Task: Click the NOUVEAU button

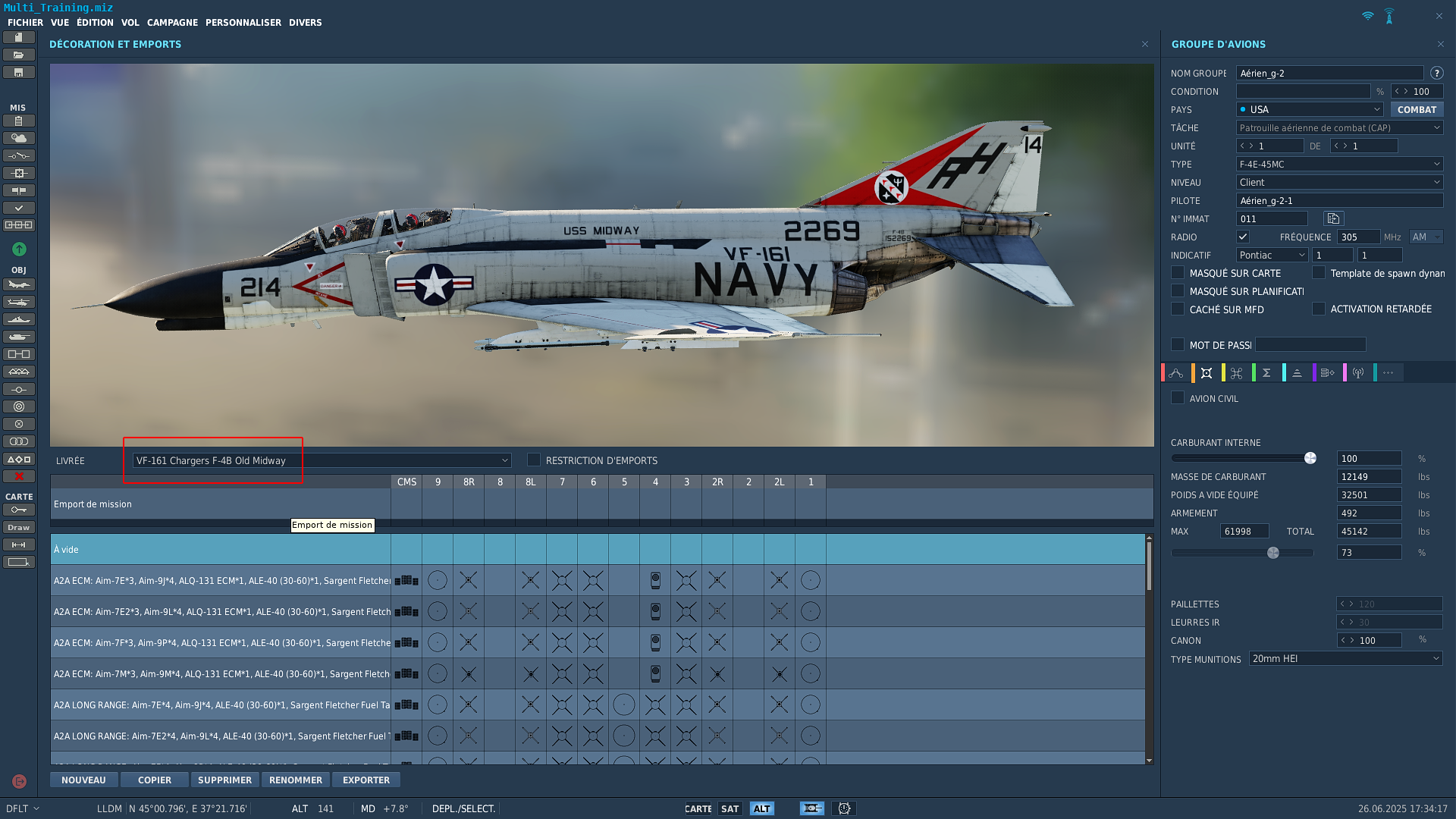Action: click(84, 780)
